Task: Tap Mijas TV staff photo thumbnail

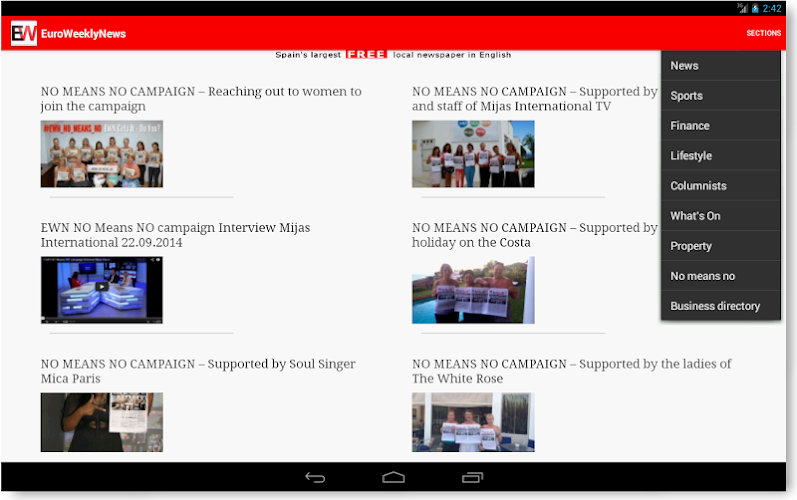Action: pos(473,154)
